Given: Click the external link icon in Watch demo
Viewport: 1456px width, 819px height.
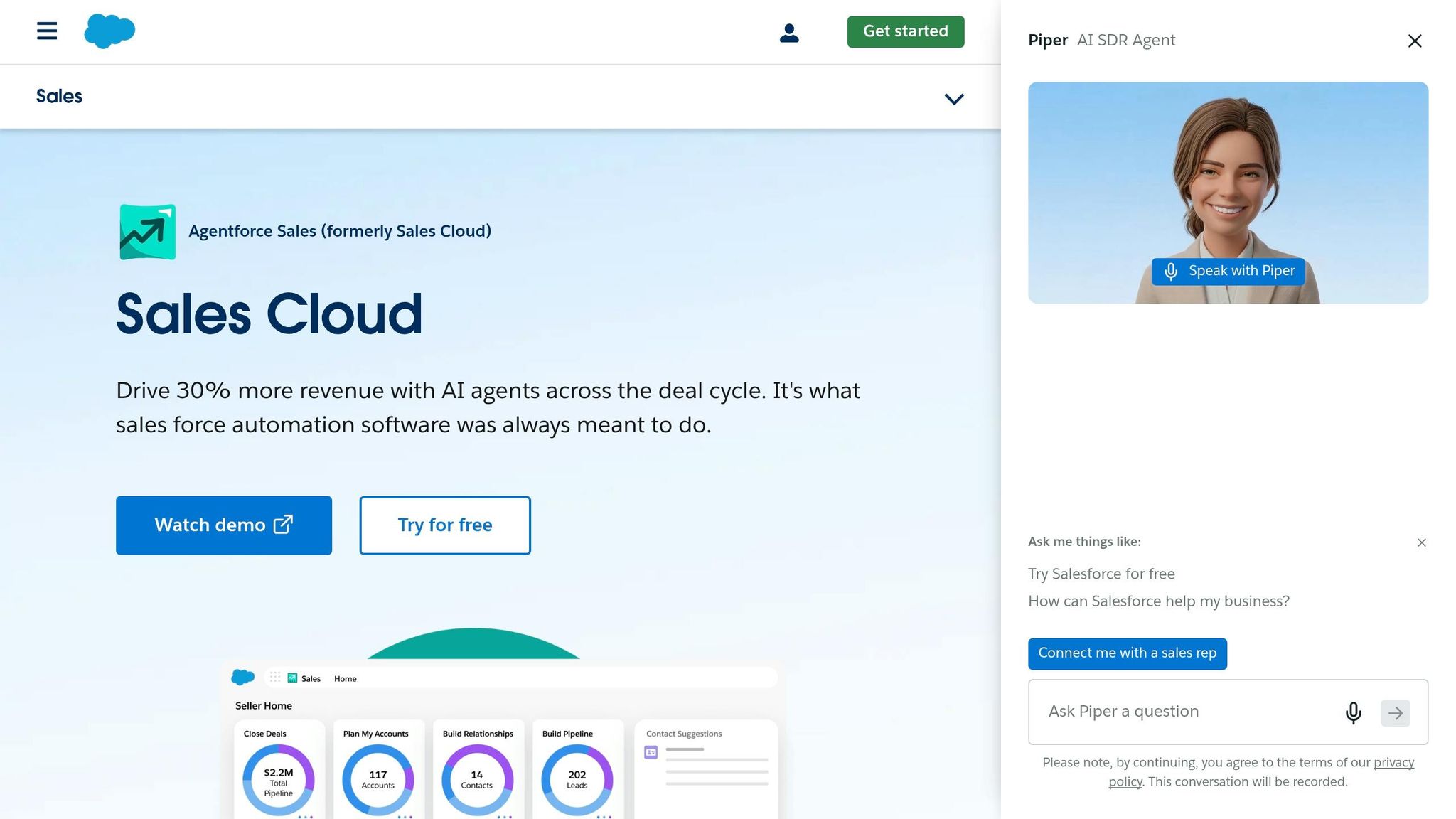Looking at the screenshot, I should (x=283, y=525).
